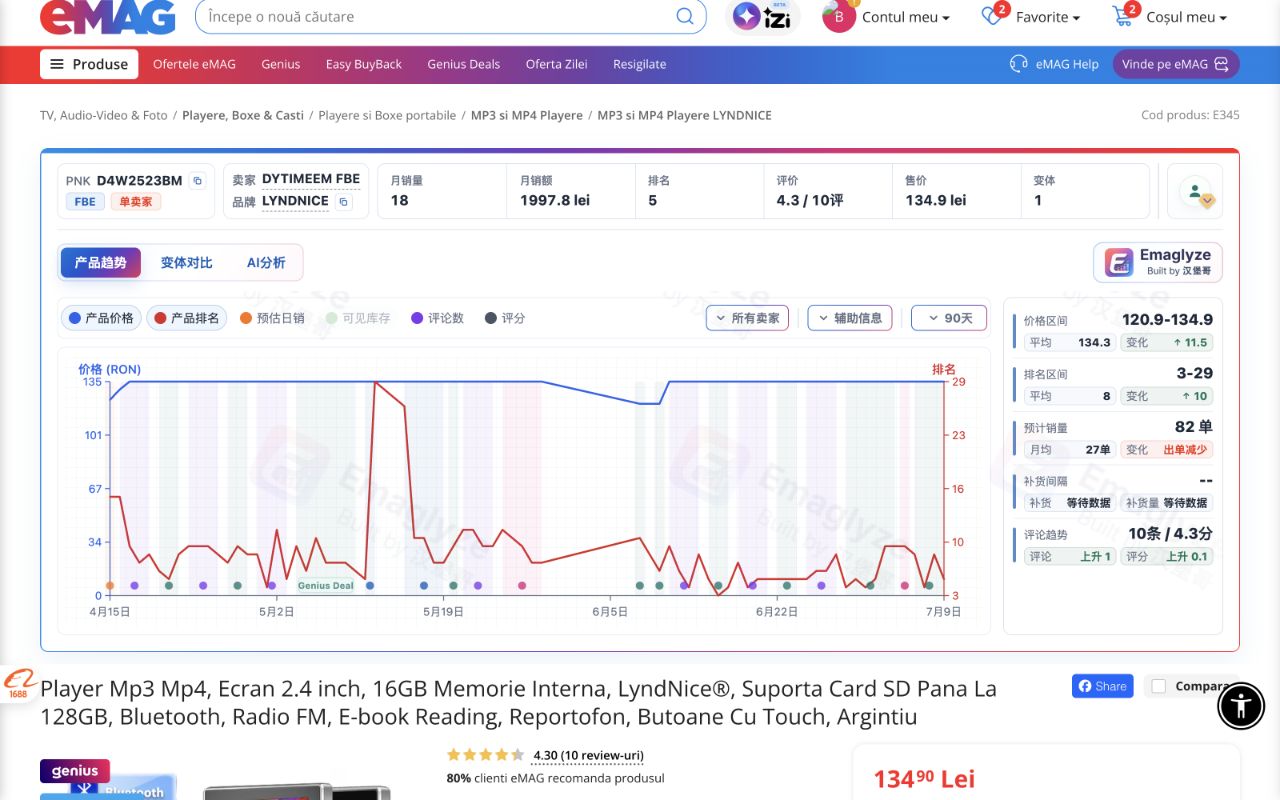The image size is (1280, 800).
Task: Click the 1688 orange icon
Action: (18, 684)
